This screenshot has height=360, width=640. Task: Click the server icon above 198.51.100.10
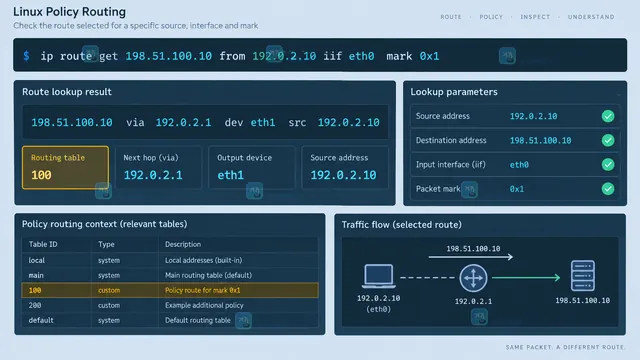[582, 276]
